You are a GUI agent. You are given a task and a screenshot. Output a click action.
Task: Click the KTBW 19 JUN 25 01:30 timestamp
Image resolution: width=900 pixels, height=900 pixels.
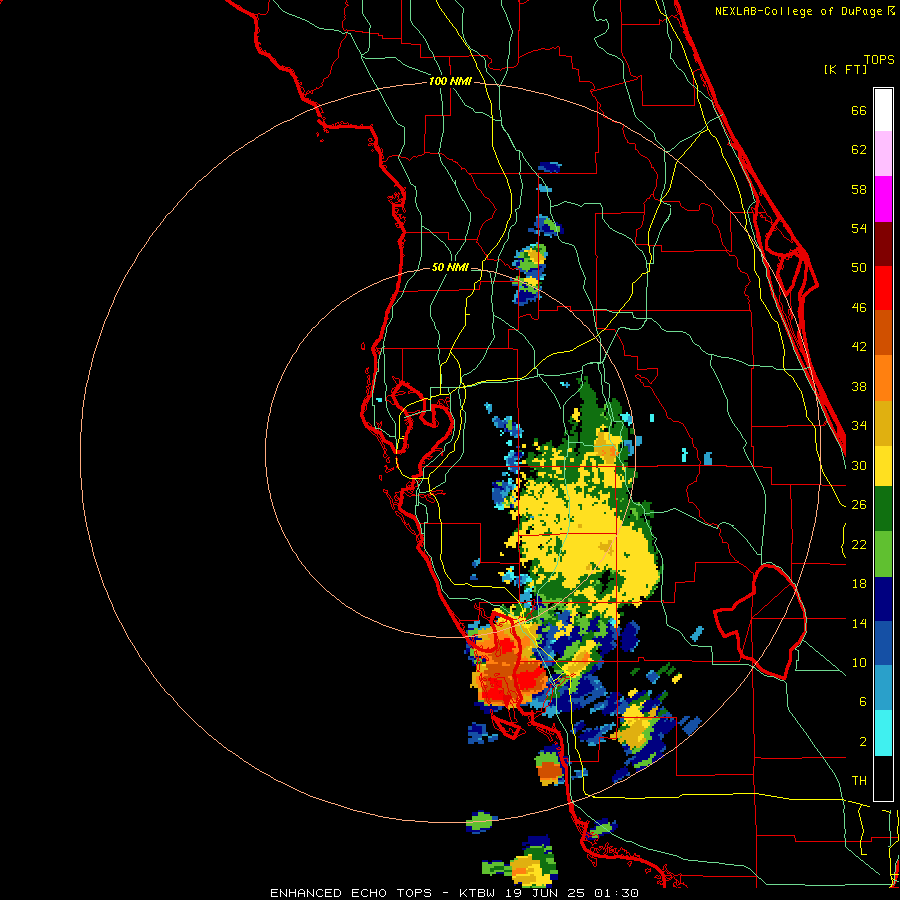tap(549, 893)
